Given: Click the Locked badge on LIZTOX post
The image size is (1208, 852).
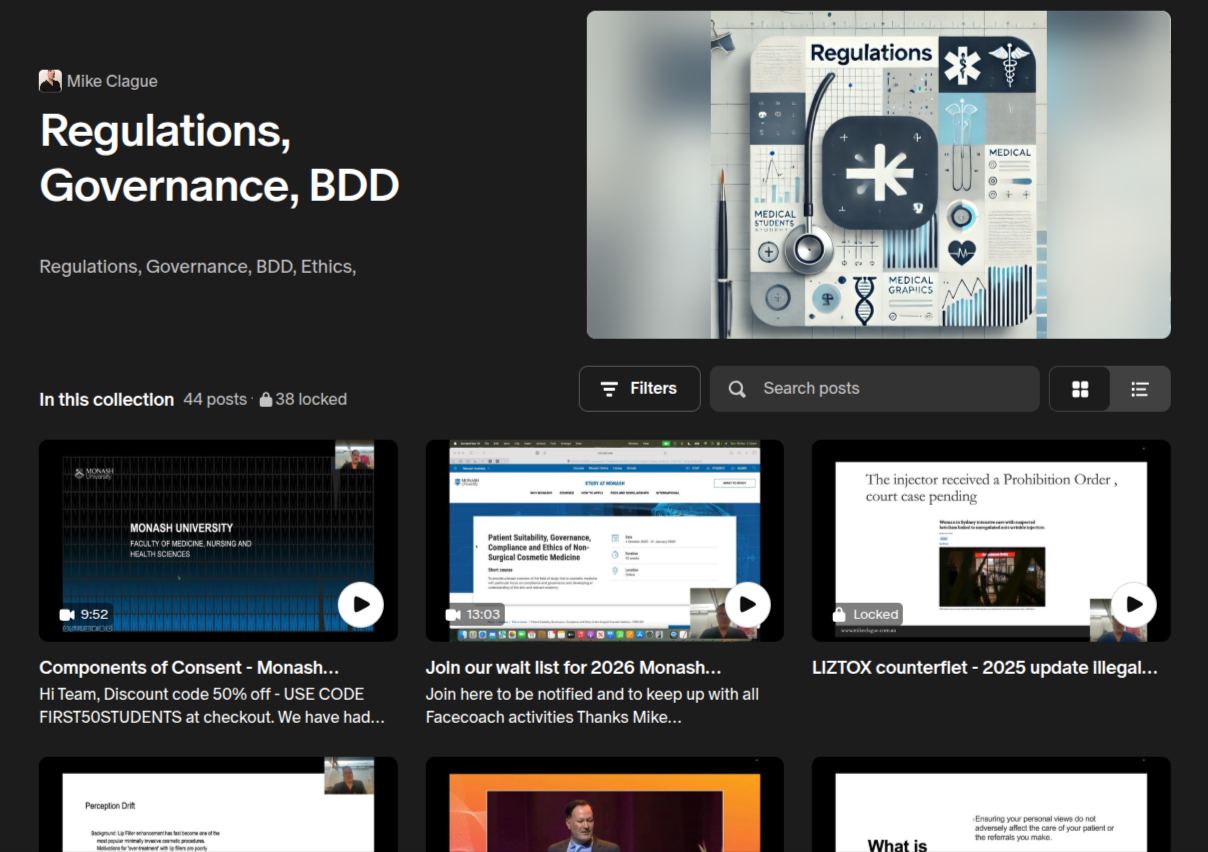Looking at the screenshot, I should pyautogui.click(x=865, y=614).
